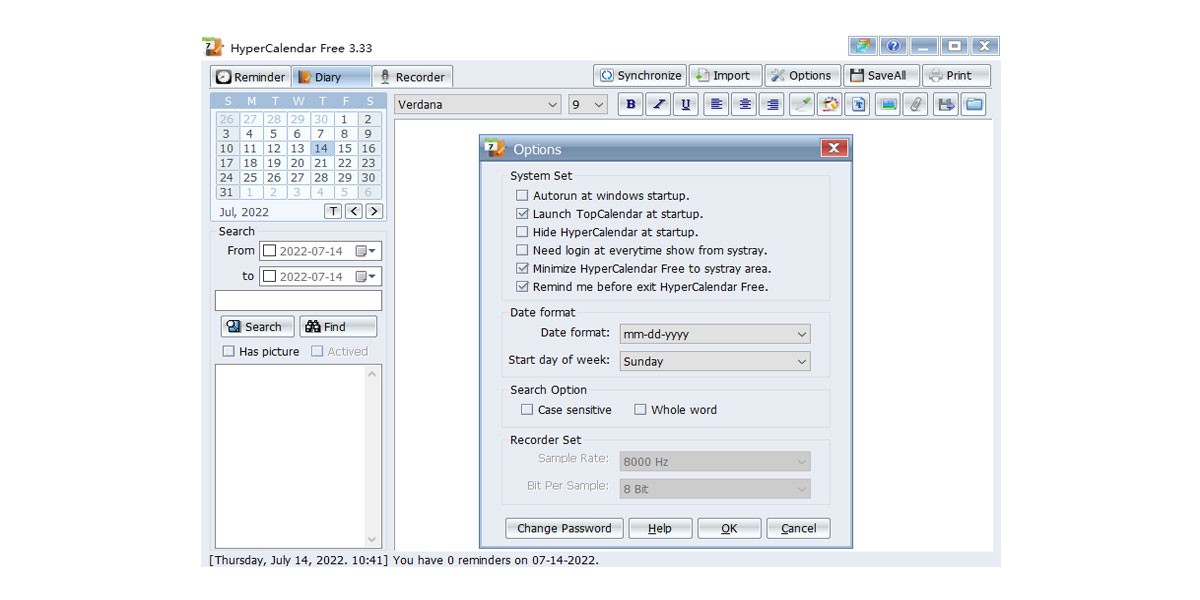Screen dimensions: 1200x600
Task: Toggle italic text formatting
Action: click(658, 104)
